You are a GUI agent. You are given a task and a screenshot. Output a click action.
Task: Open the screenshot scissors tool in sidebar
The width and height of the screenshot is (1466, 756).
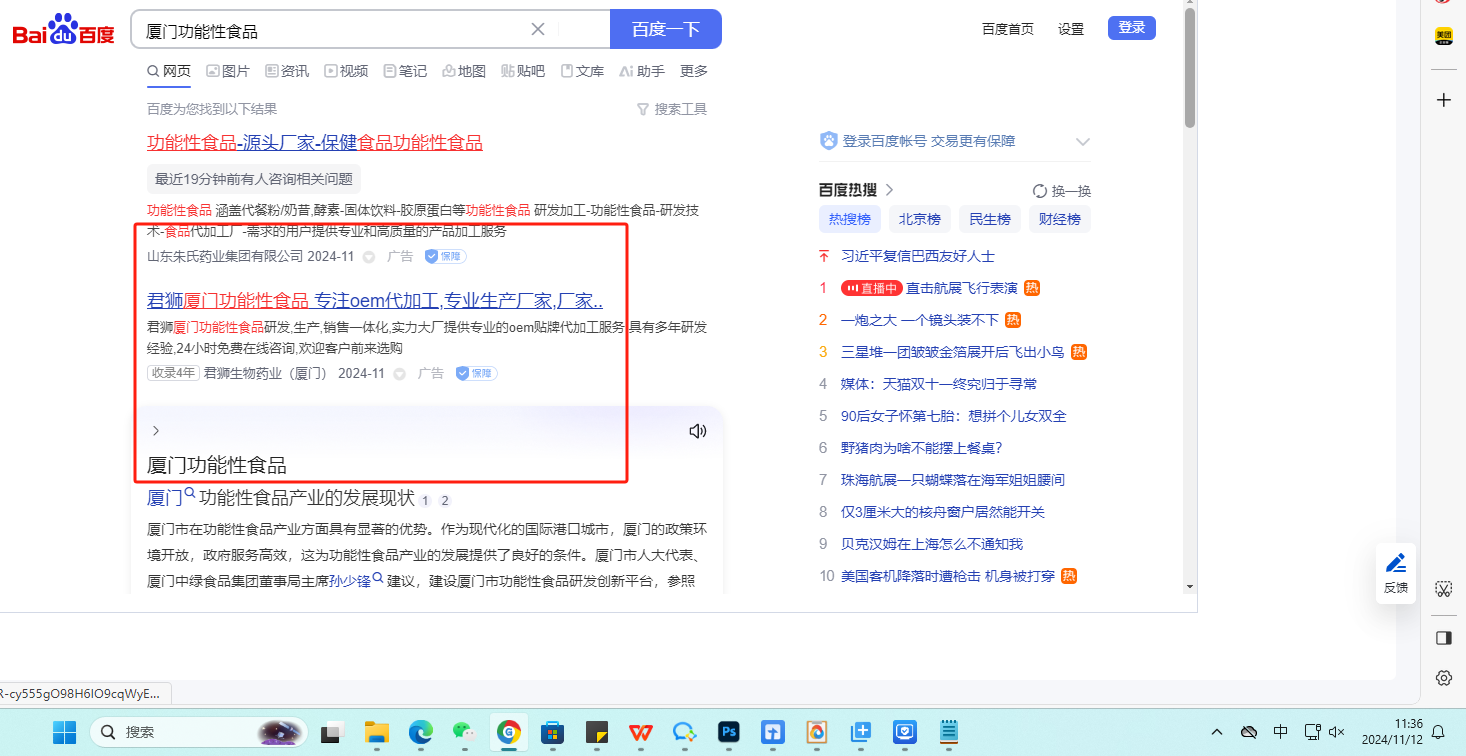(x=1443, y=588)
